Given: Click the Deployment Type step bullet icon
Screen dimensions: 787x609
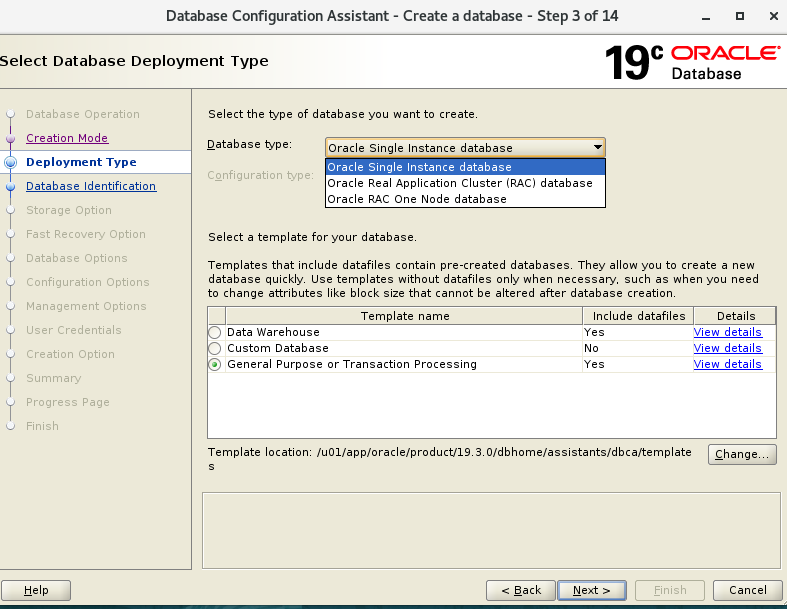Looking at the screenshot, I should [11, 162].
